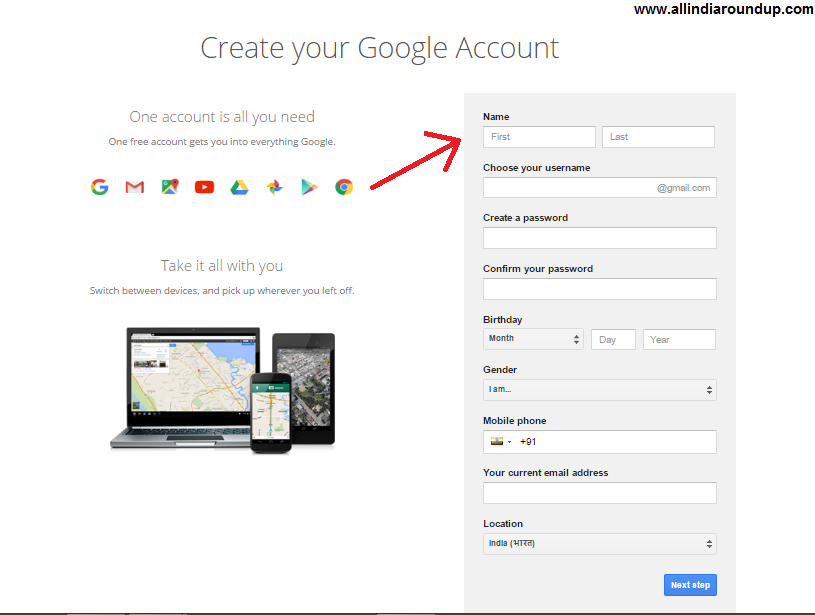Click 'Switch between devices' description text
Screen dimensions: 815x615
(222, 291)
